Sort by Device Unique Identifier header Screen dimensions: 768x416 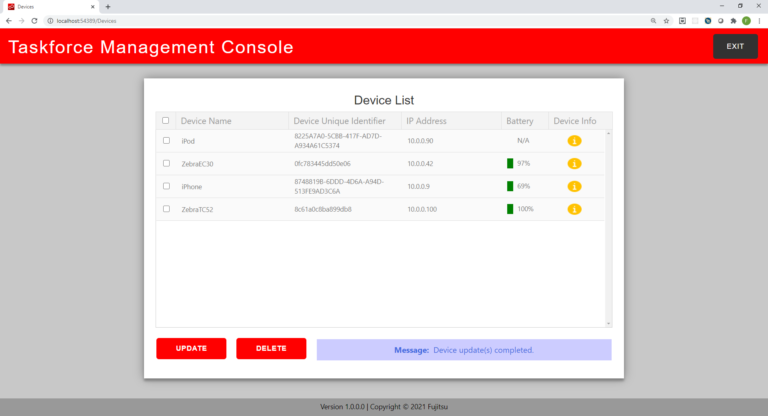344,121
